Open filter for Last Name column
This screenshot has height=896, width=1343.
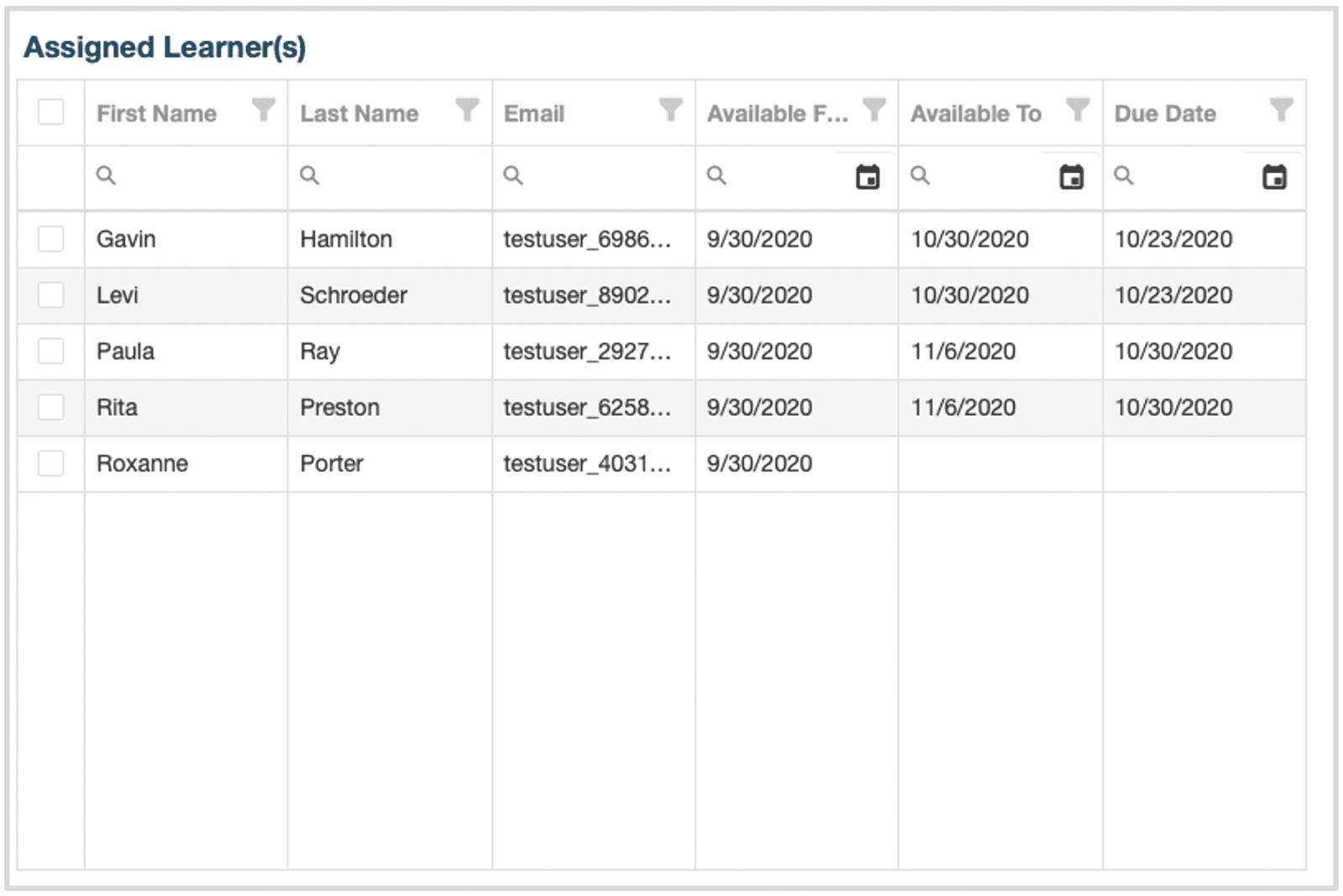coord(467,110)
